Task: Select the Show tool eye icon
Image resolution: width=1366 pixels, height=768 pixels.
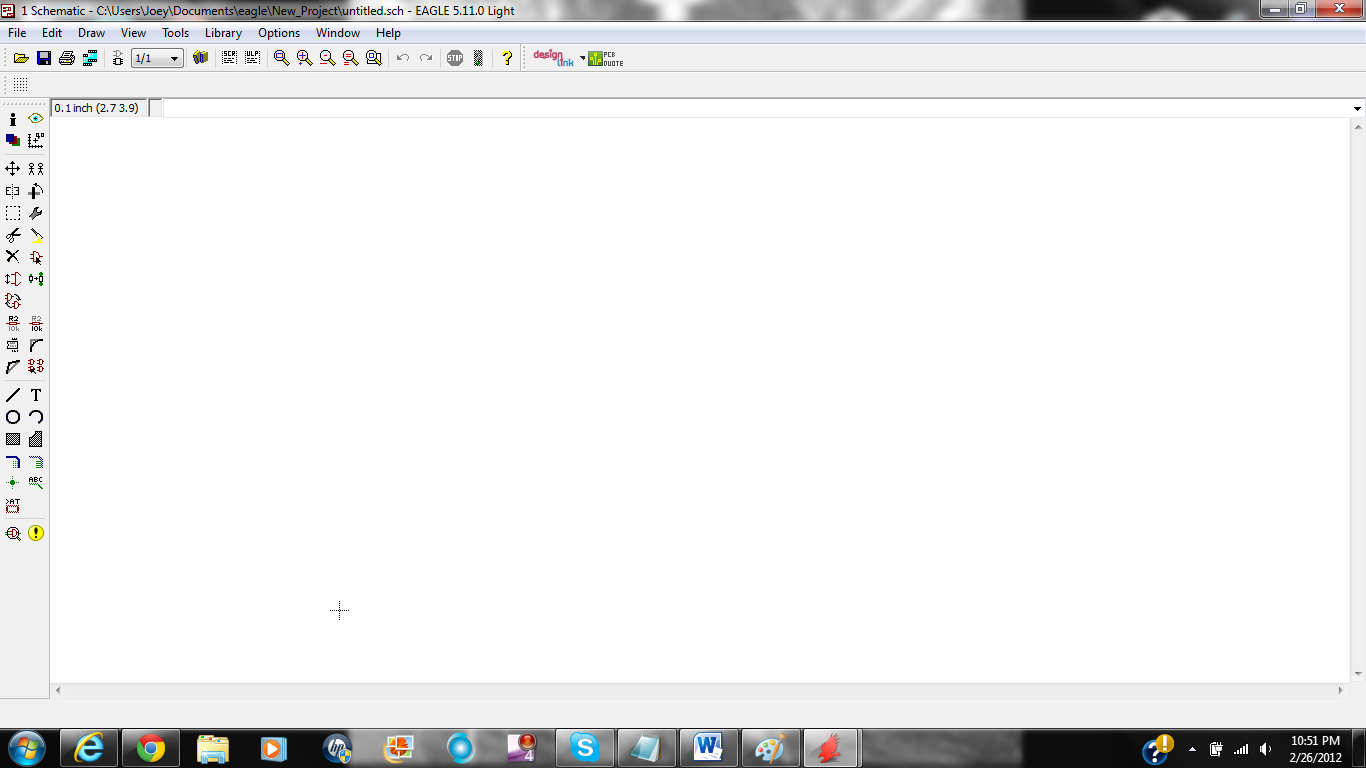Action: click(x=36, y=119)
